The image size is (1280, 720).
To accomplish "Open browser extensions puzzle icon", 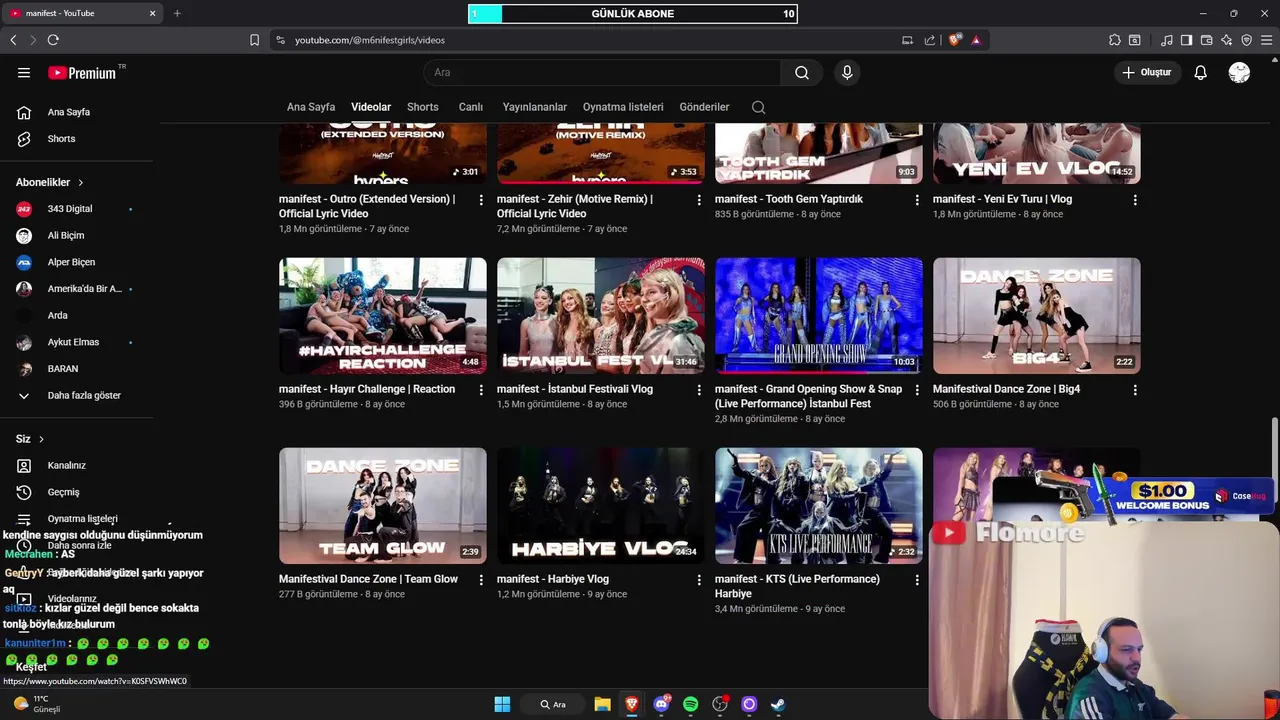I will pos(1114,40).
